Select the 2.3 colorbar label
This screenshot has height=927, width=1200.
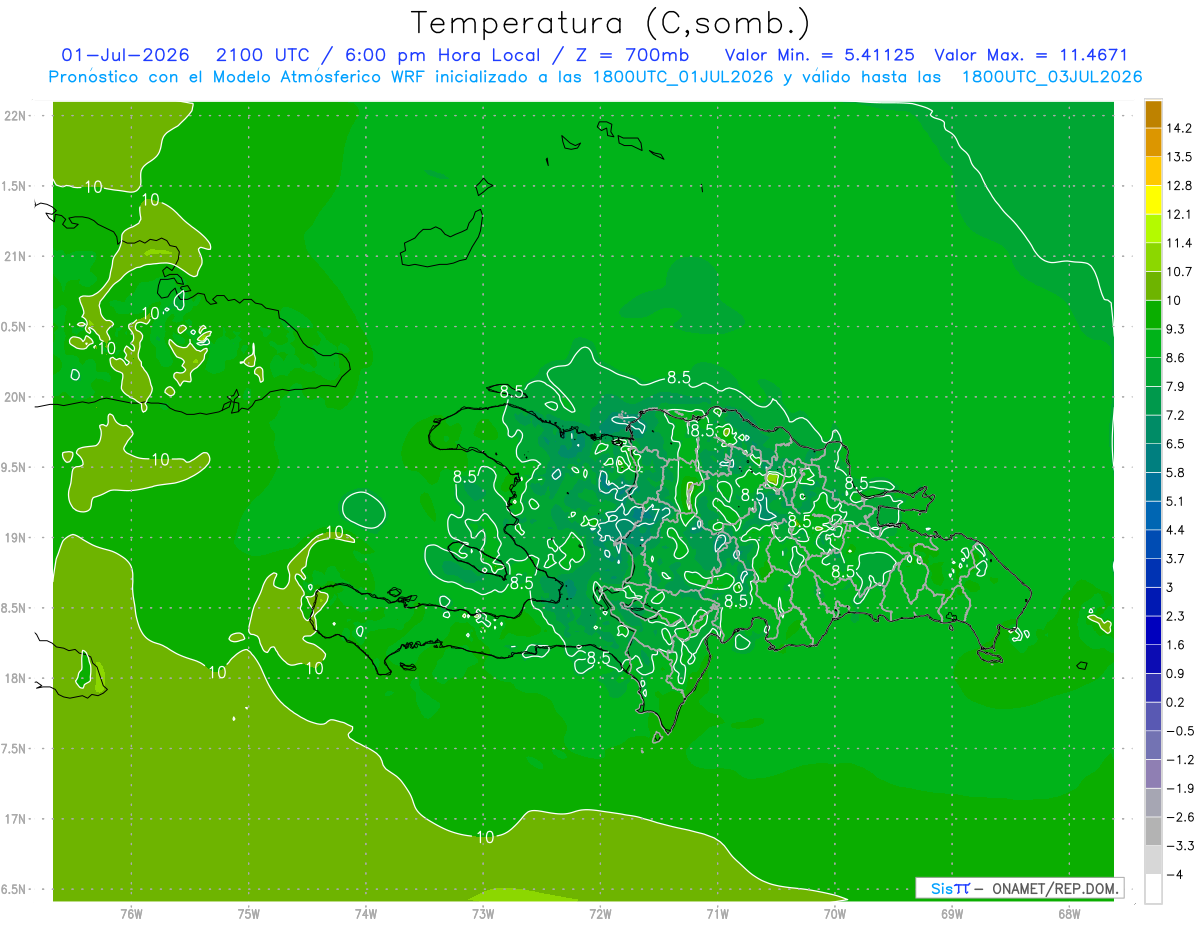1175,616
